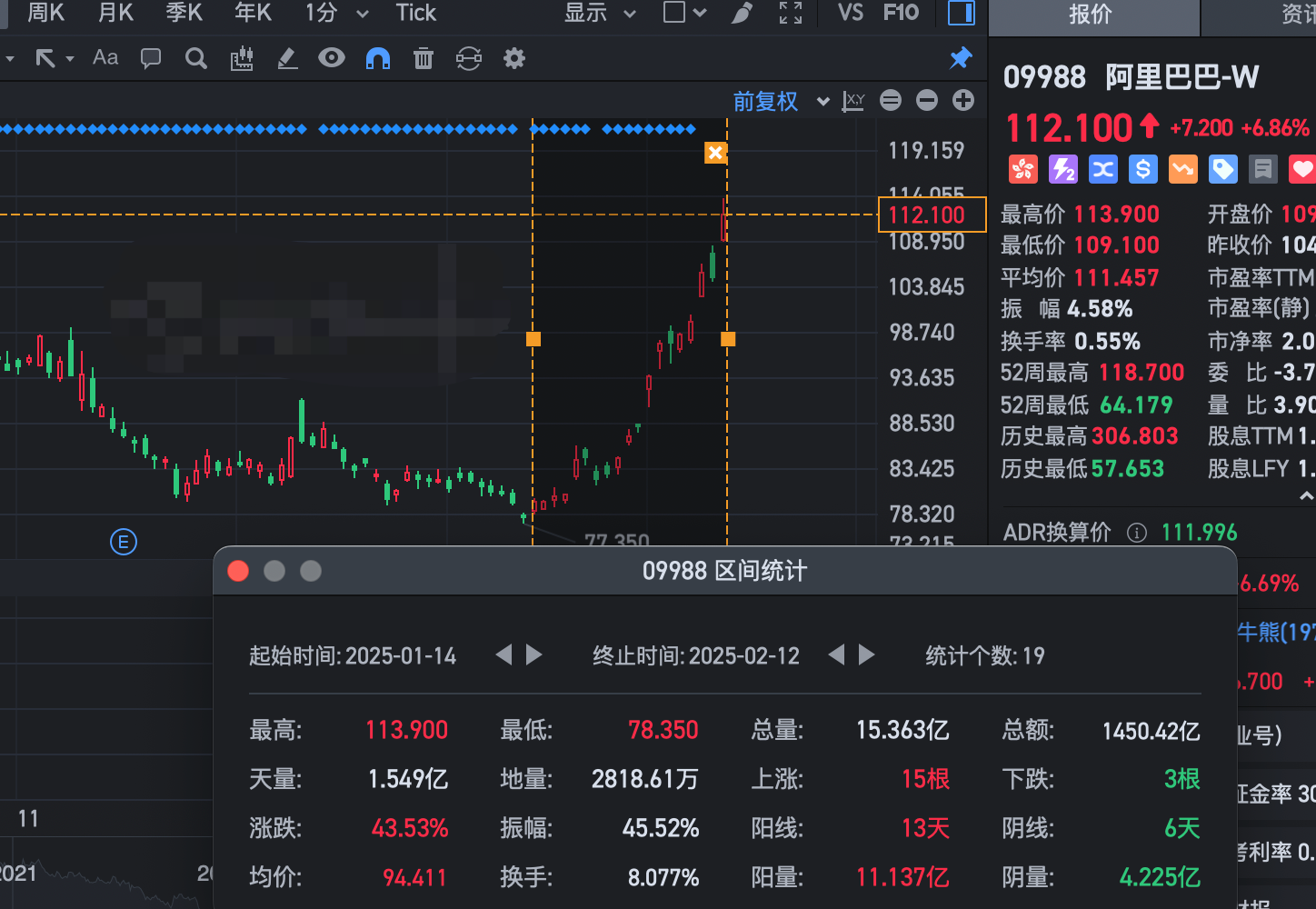Select the text annotation (Aa) tool
Image resolution: width=1316 pixels, height=909 pixels.
105,58
